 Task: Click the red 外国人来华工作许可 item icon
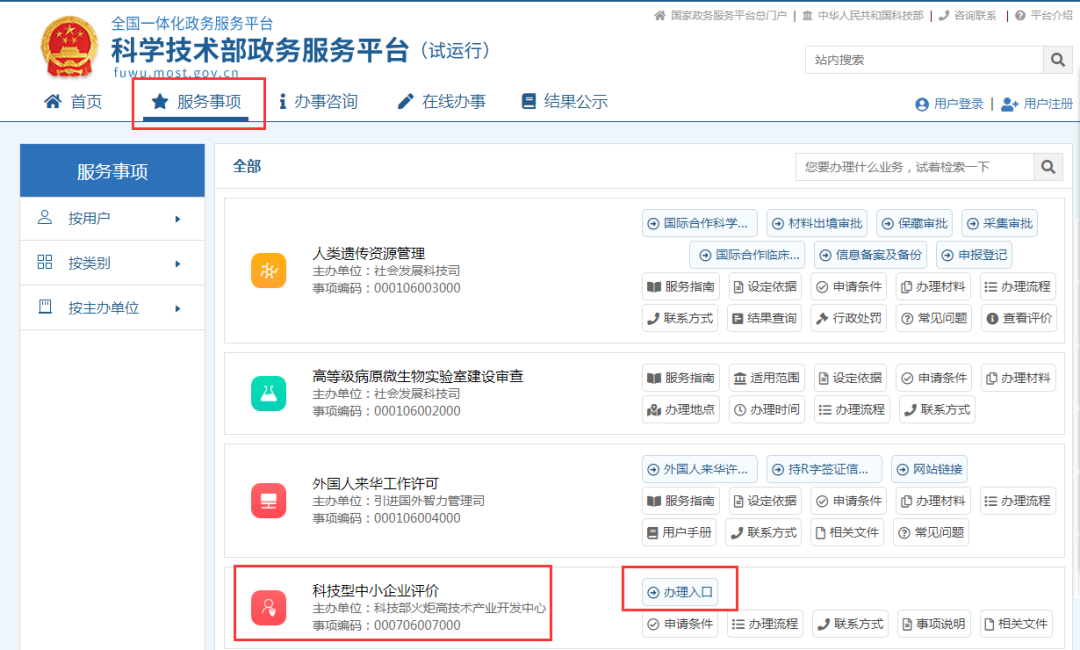pyautogui.click(x=269, y=501)
